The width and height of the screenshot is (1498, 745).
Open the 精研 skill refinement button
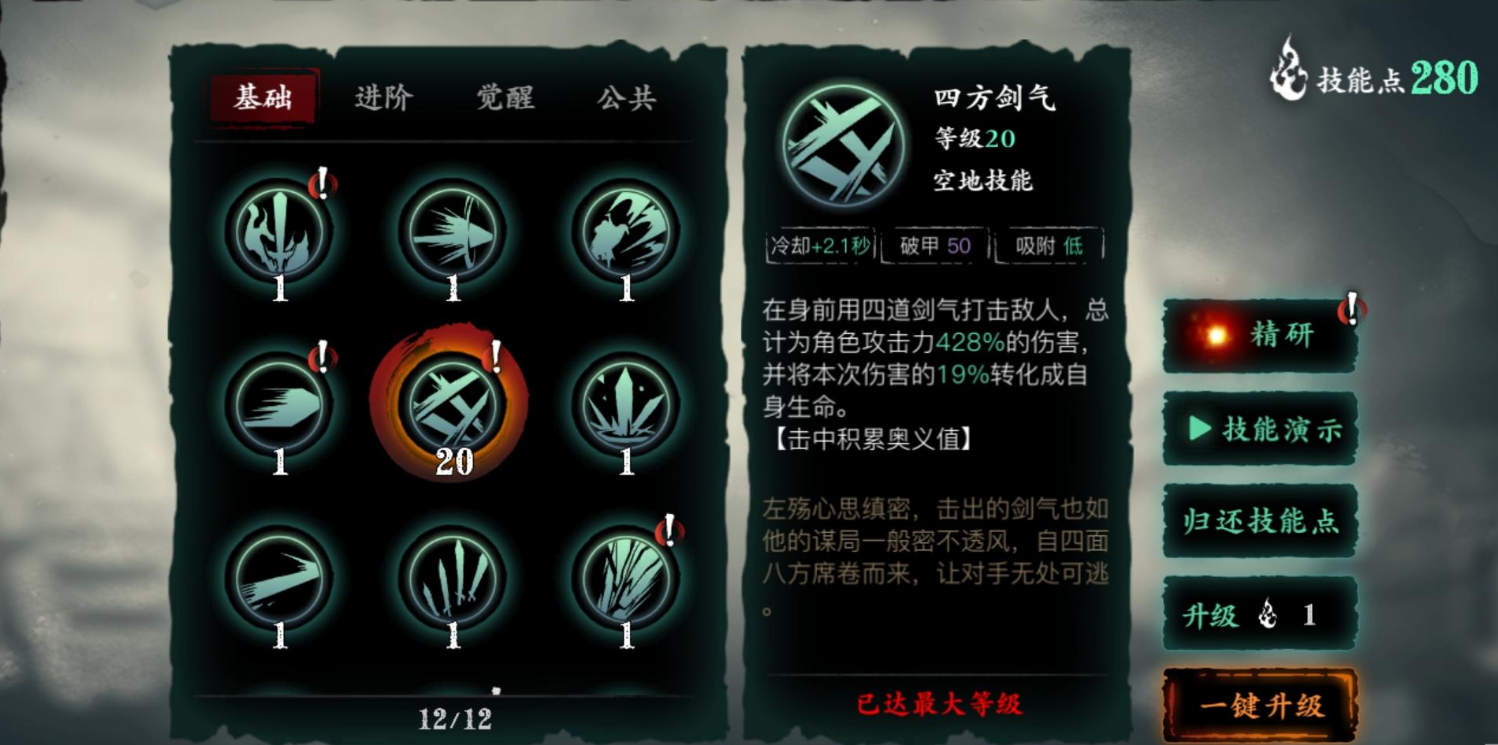point(1260,336)
